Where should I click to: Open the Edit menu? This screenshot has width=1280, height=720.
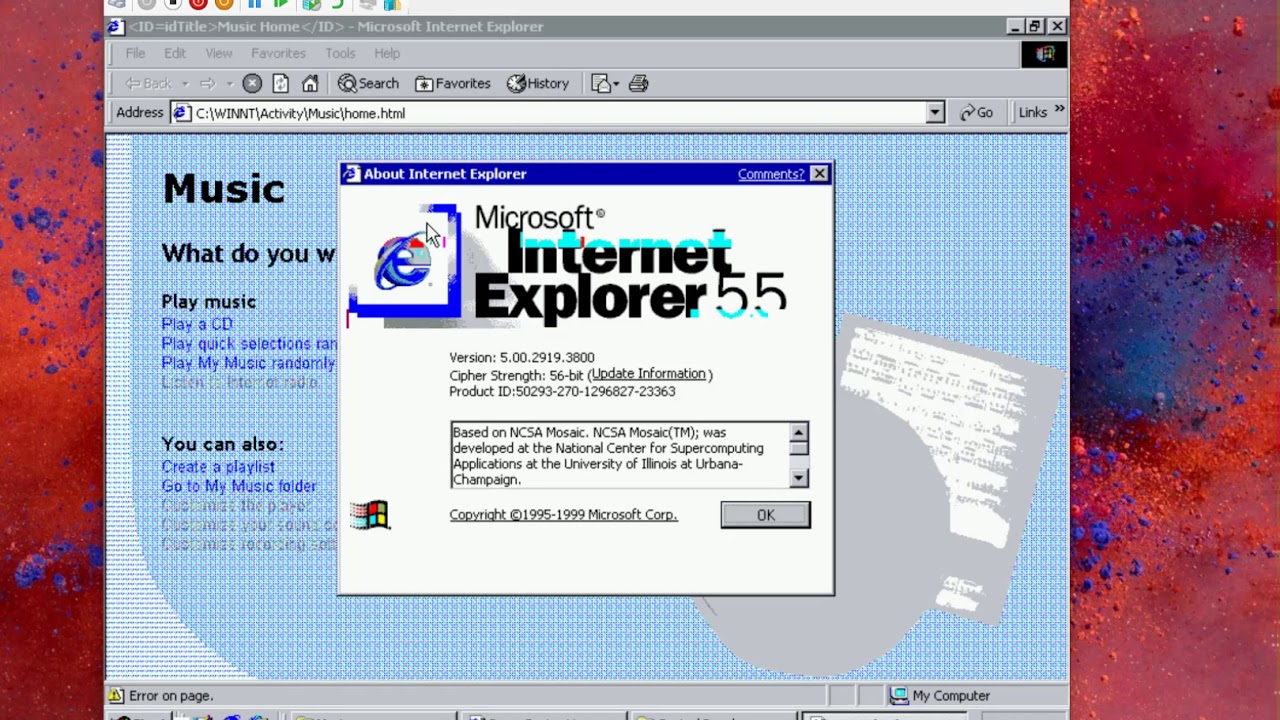175,53
